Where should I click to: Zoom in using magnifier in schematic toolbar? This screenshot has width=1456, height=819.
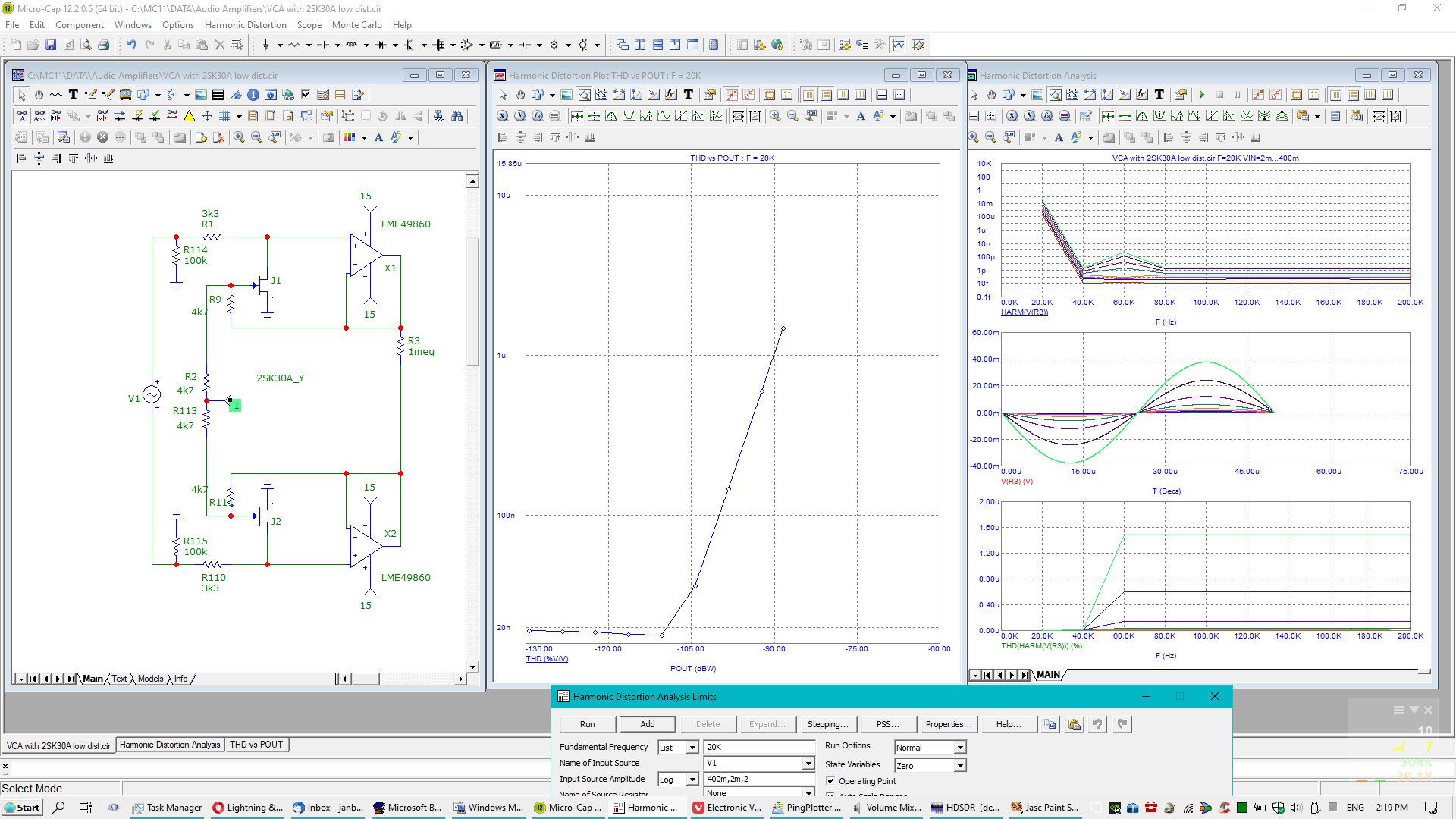239,137
